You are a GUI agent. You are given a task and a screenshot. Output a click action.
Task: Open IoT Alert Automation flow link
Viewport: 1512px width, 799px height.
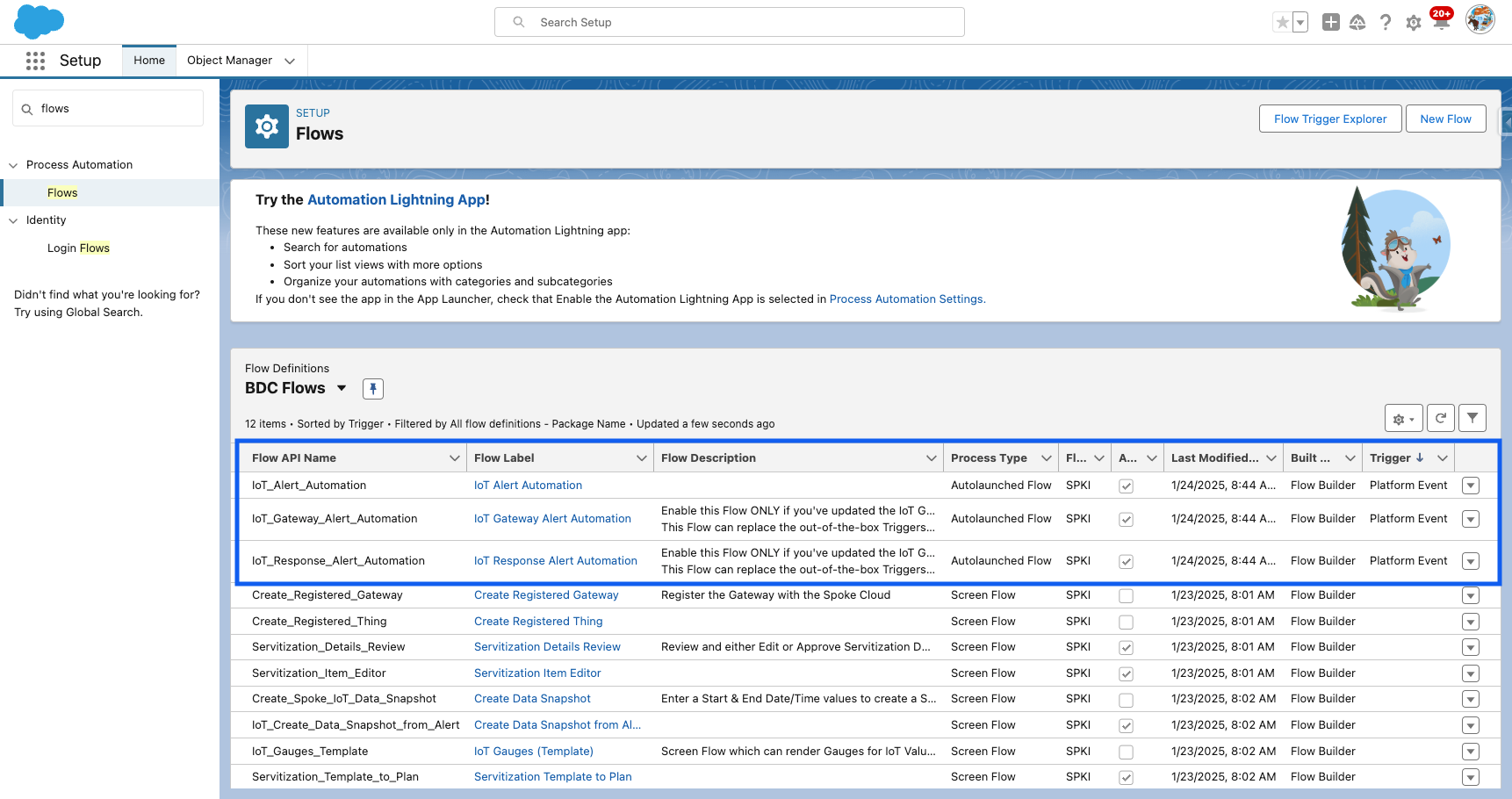click(x=528, y=486)
